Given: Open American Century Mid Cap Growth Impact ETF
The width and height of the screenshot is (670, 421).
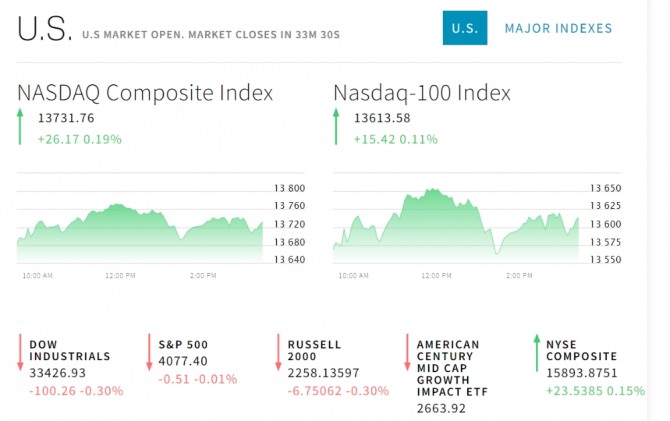Looking at the screenshot, I should (x=452, y=368).
